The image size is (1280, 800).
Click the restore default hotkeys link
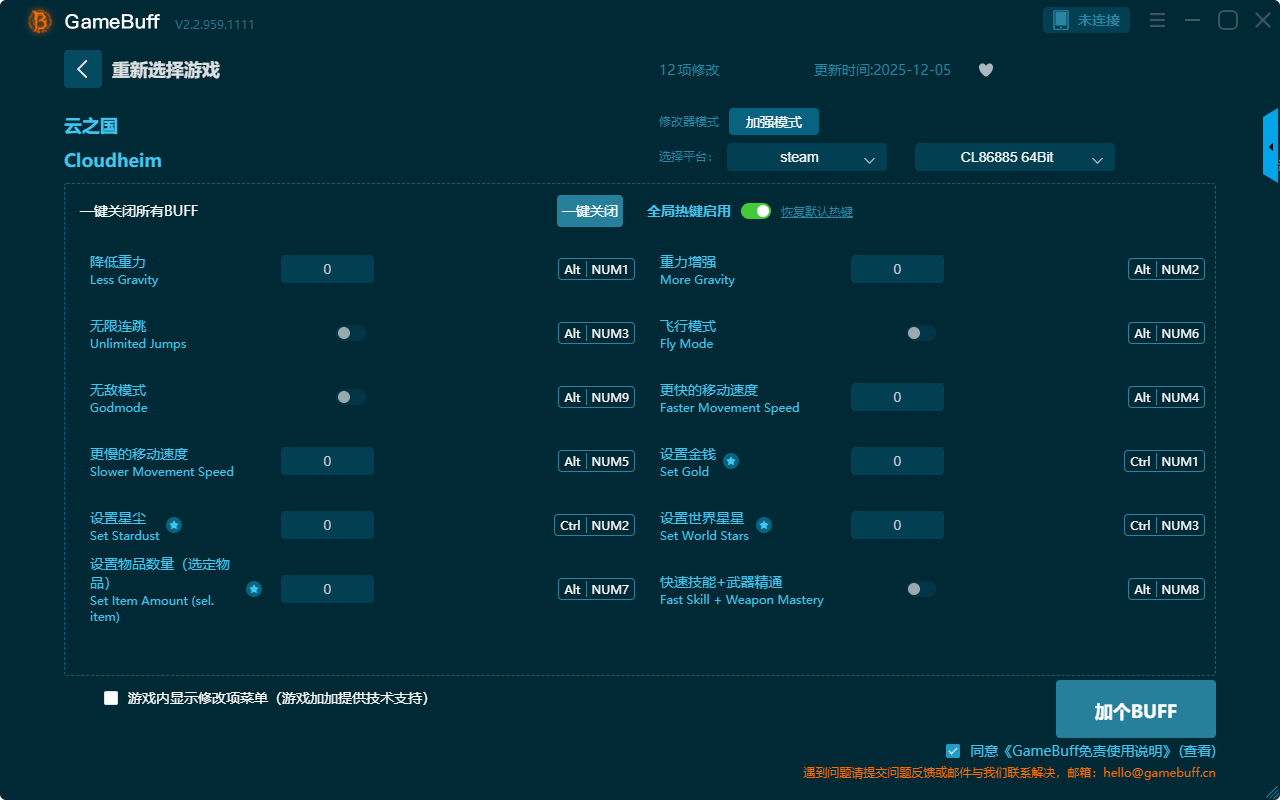click(817, 212)
